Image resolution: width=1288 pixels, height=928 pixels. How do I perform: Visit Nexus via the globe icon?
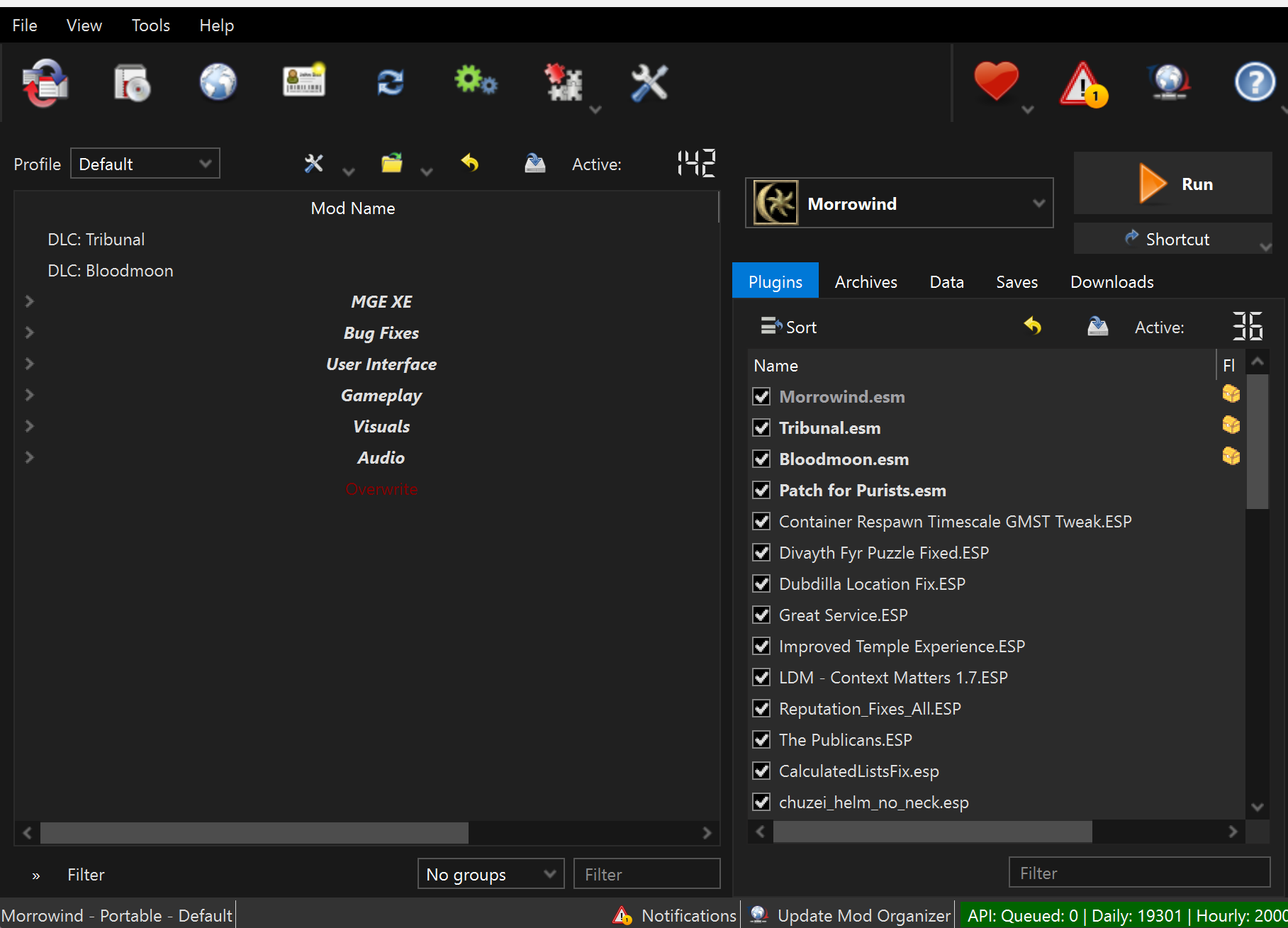218,83
